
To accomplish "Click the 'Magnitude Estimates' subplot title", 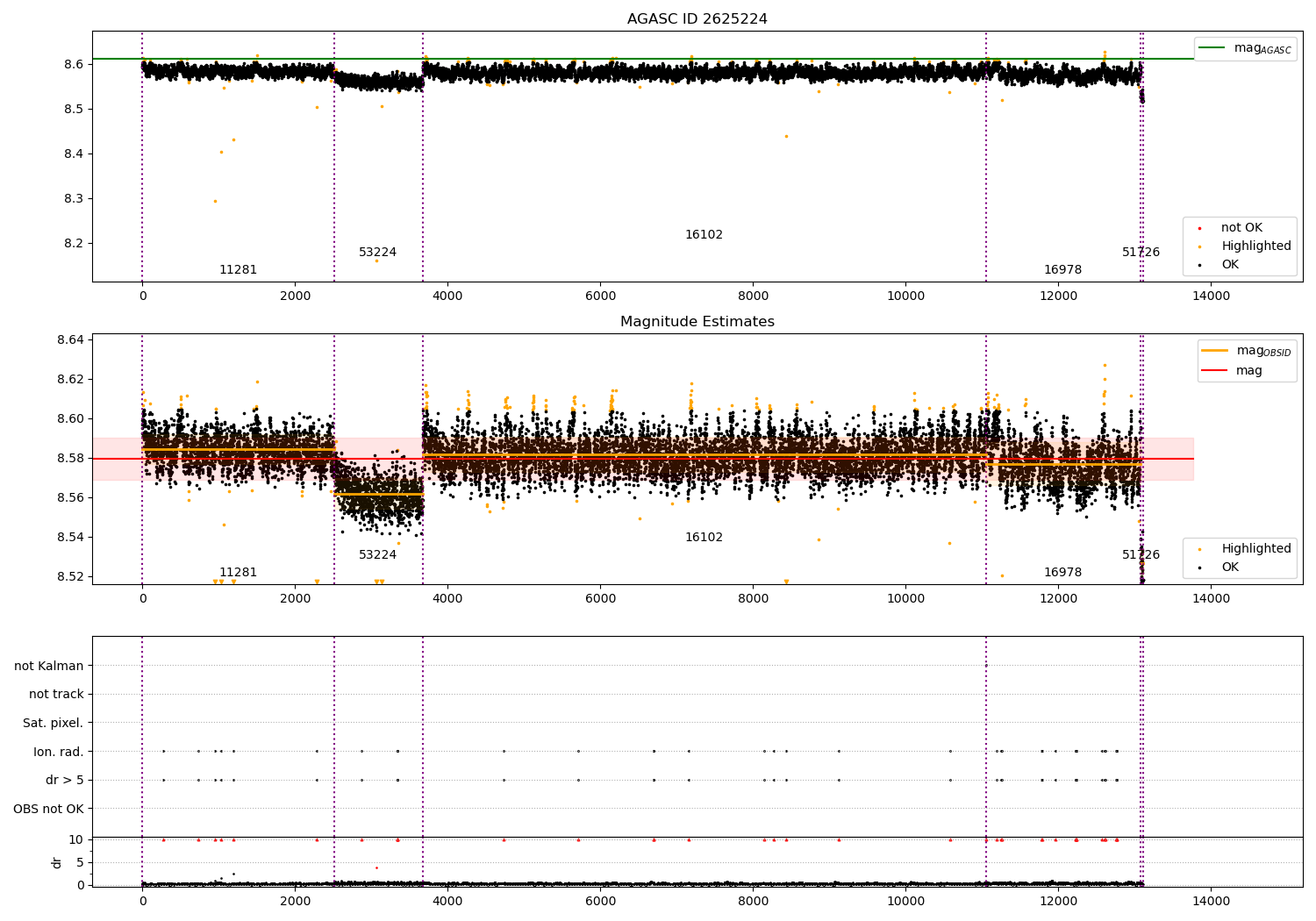I will (x=697, y=322).
